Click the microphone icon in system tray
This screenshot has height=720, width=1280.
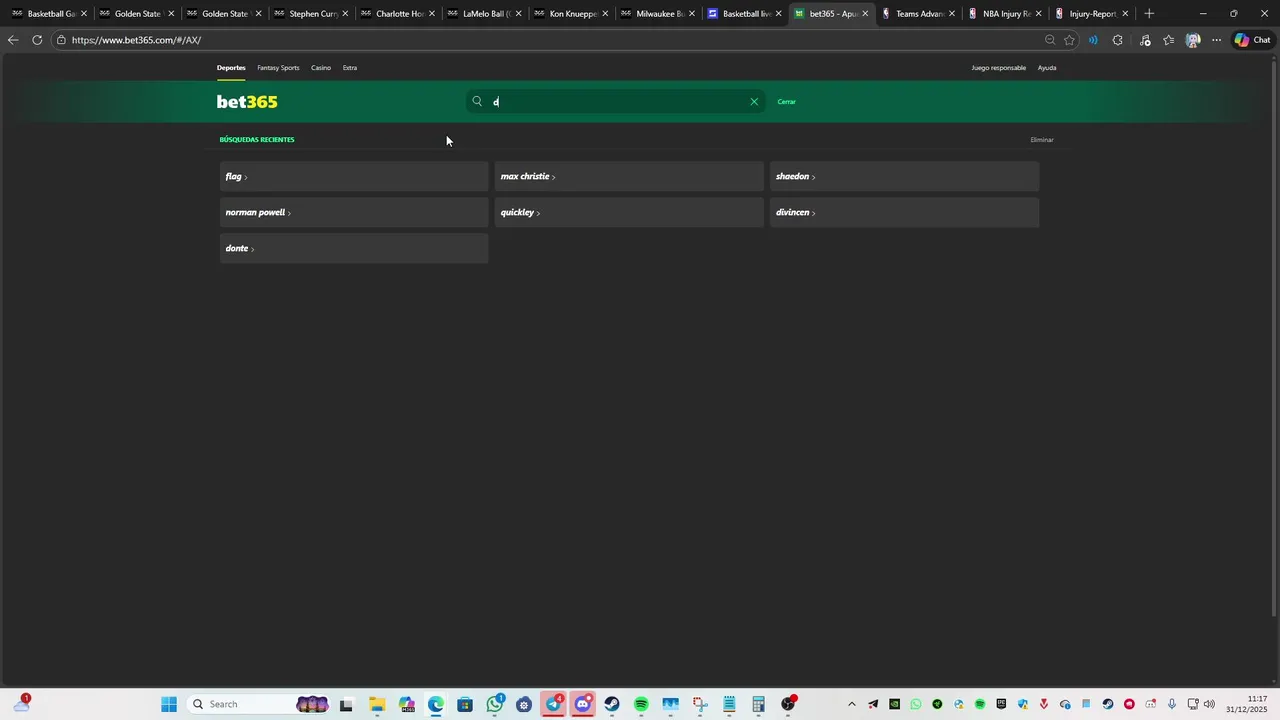click(x=1172, y=704)
